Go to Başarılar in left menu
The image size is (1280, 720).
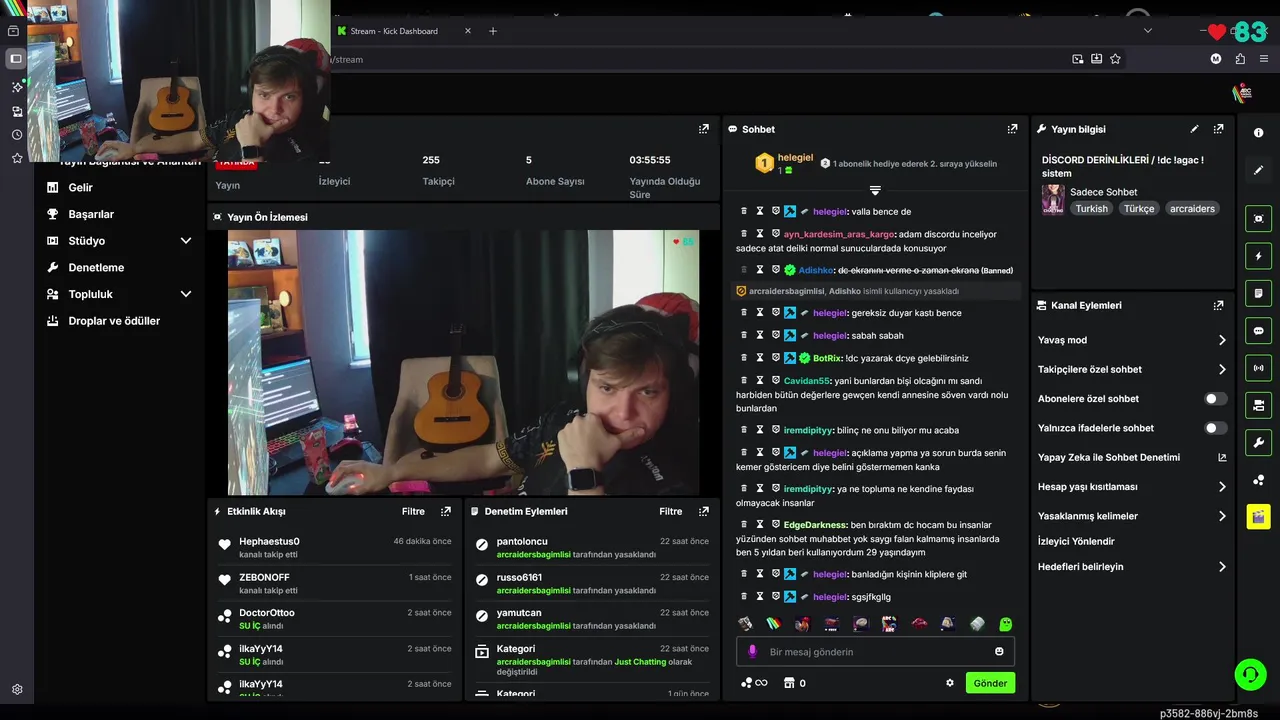[x=91, y=214]
